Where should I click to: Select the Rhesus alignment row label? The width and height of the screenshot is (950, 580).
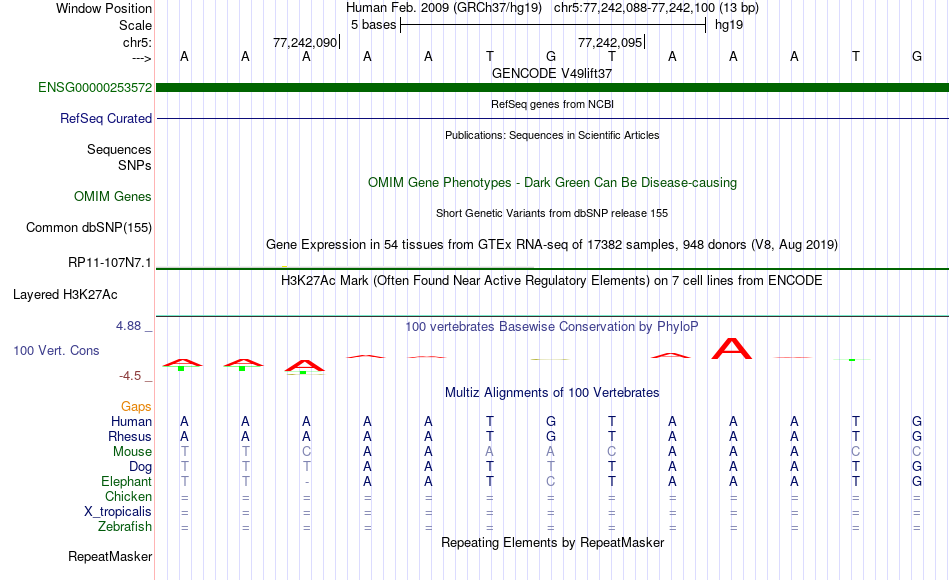click(130, 436)
